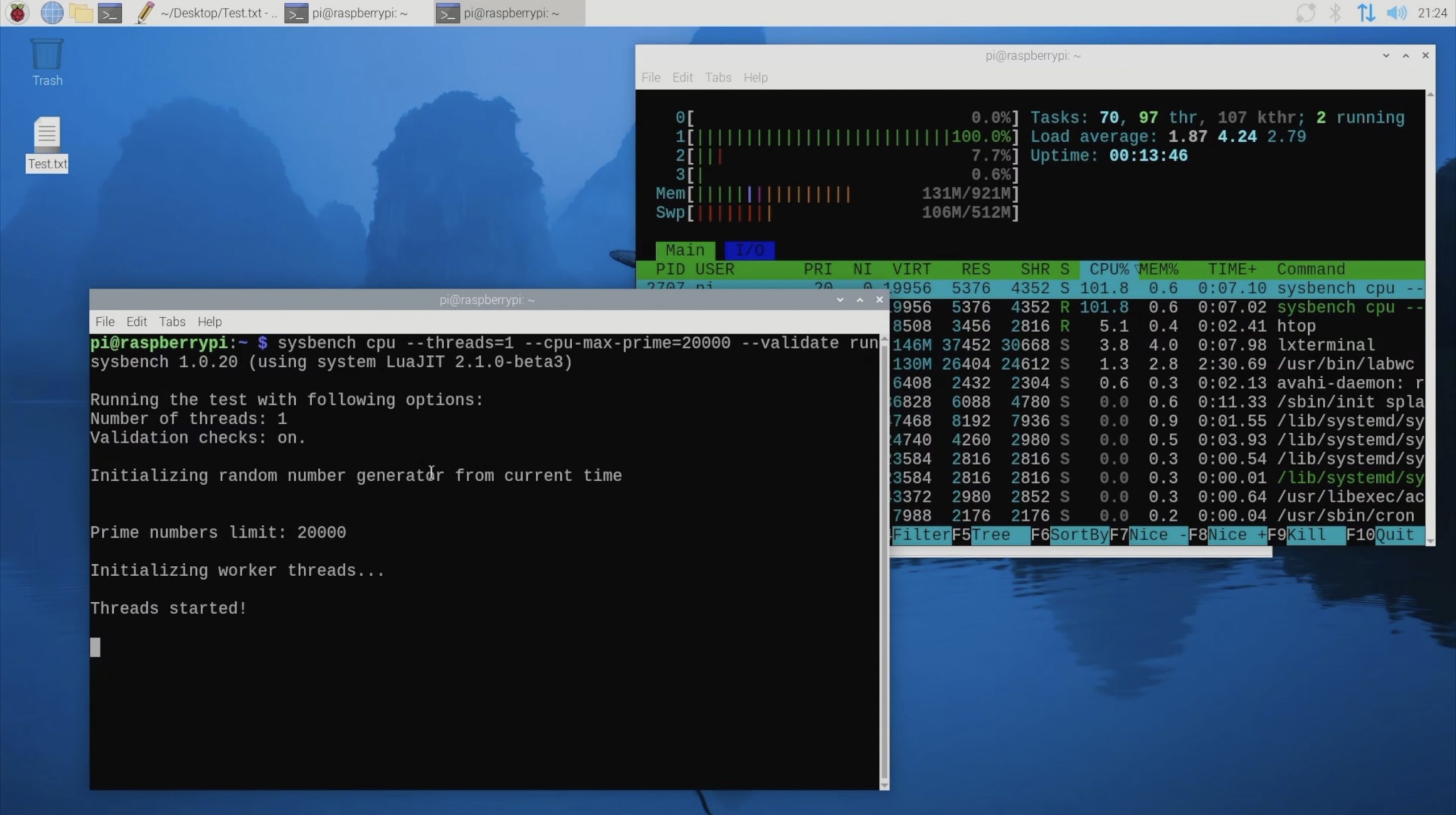This screenshot has height=815, width=1456.
Task: Click the update notification tray icon
Action: pos(1305,13)
